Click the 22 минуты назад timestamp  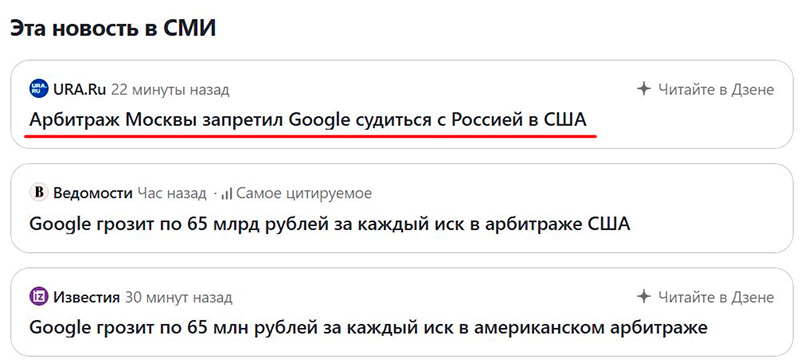pos(170,90)
